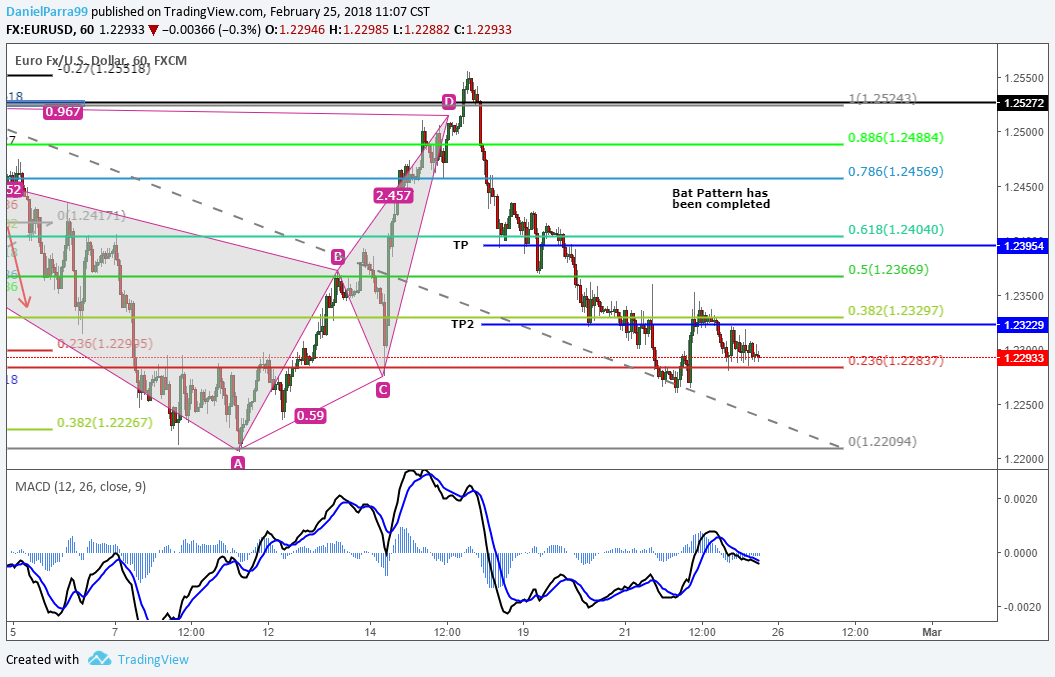Click the TP2 label on the chart

462,324
